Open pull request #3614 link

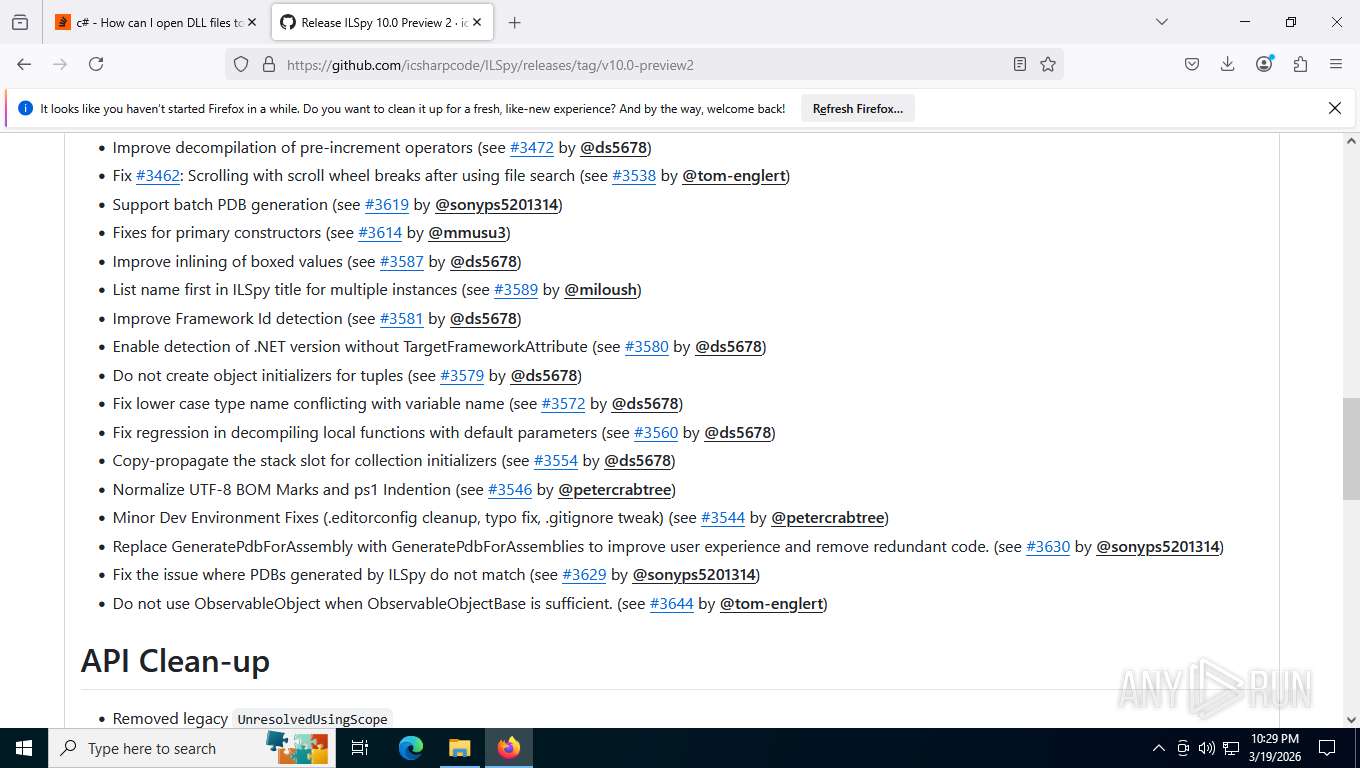tap(380, 232)
